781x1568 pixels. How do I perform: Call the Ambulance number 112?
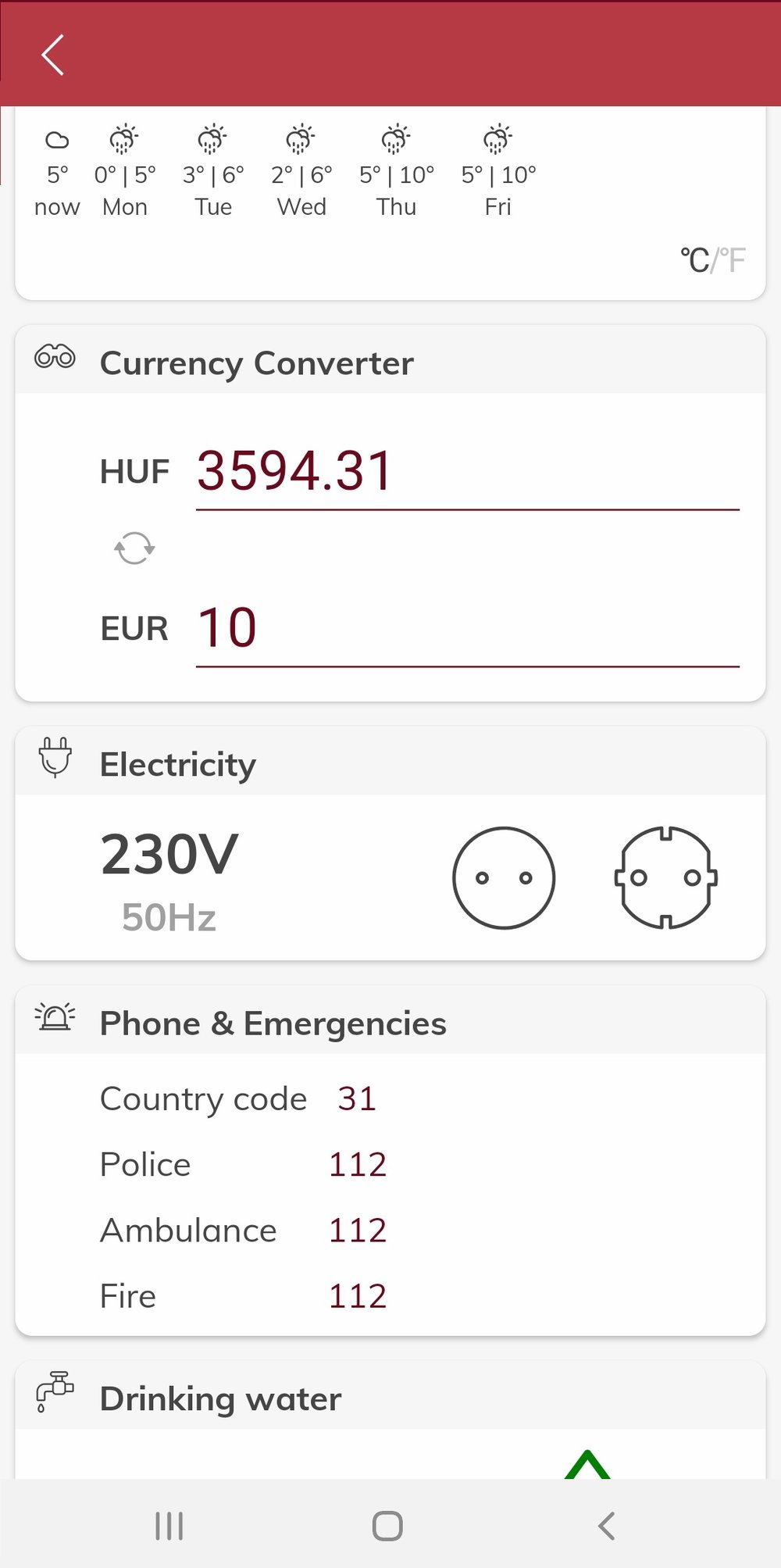click(x=357, y=1230)
